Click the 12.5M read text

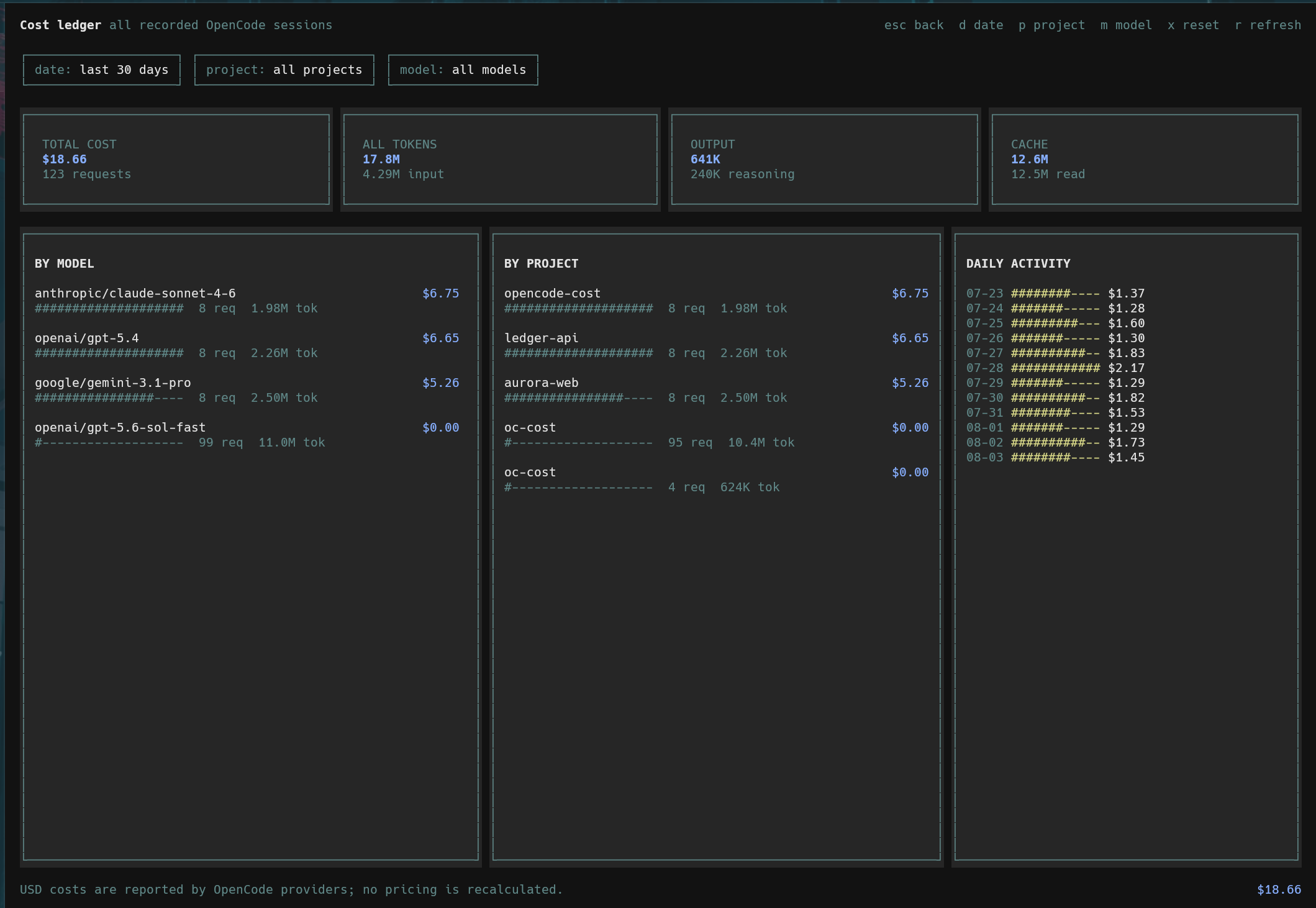(1048, 174)
